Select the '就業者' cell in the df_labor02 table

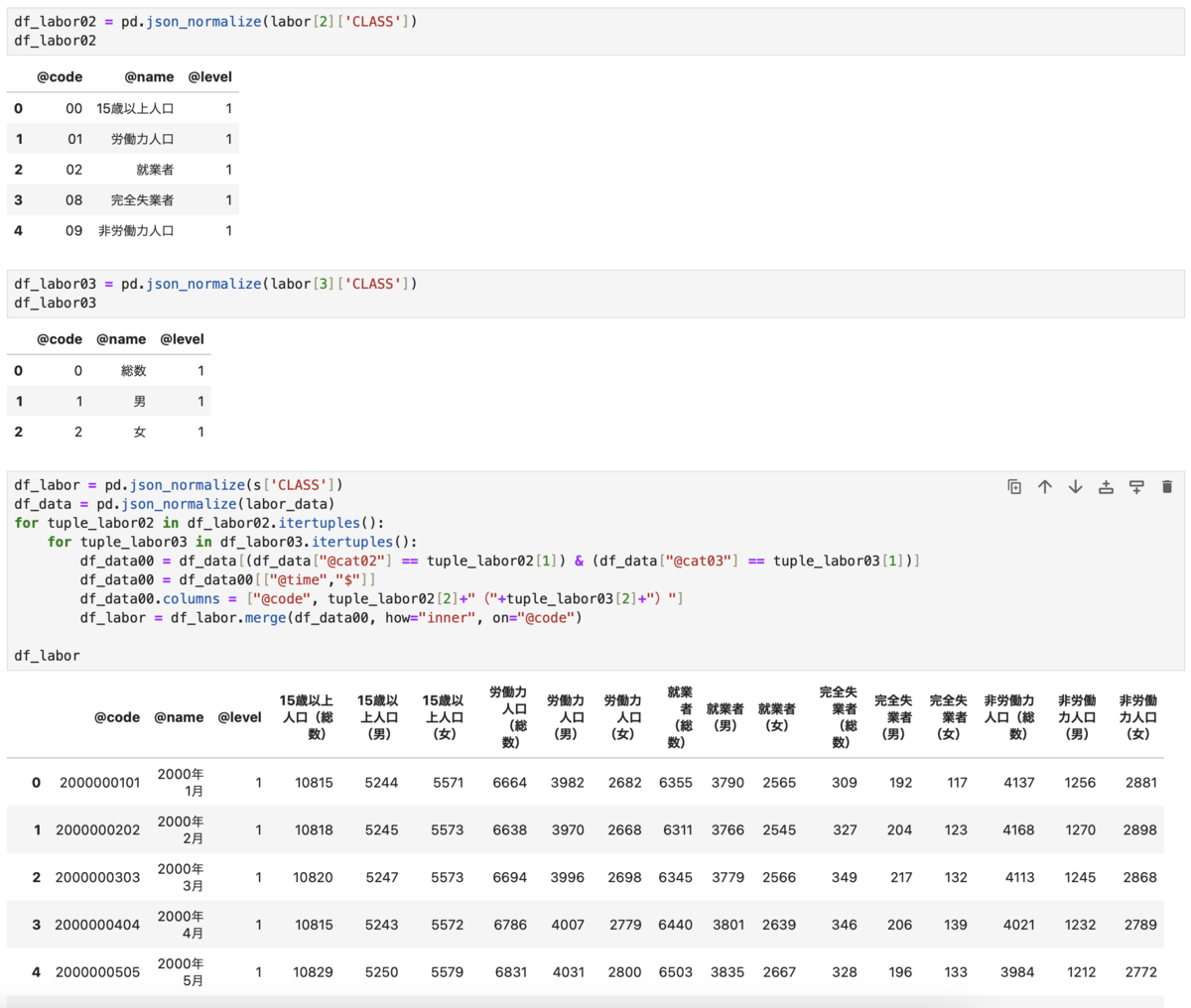pos(155,170)
